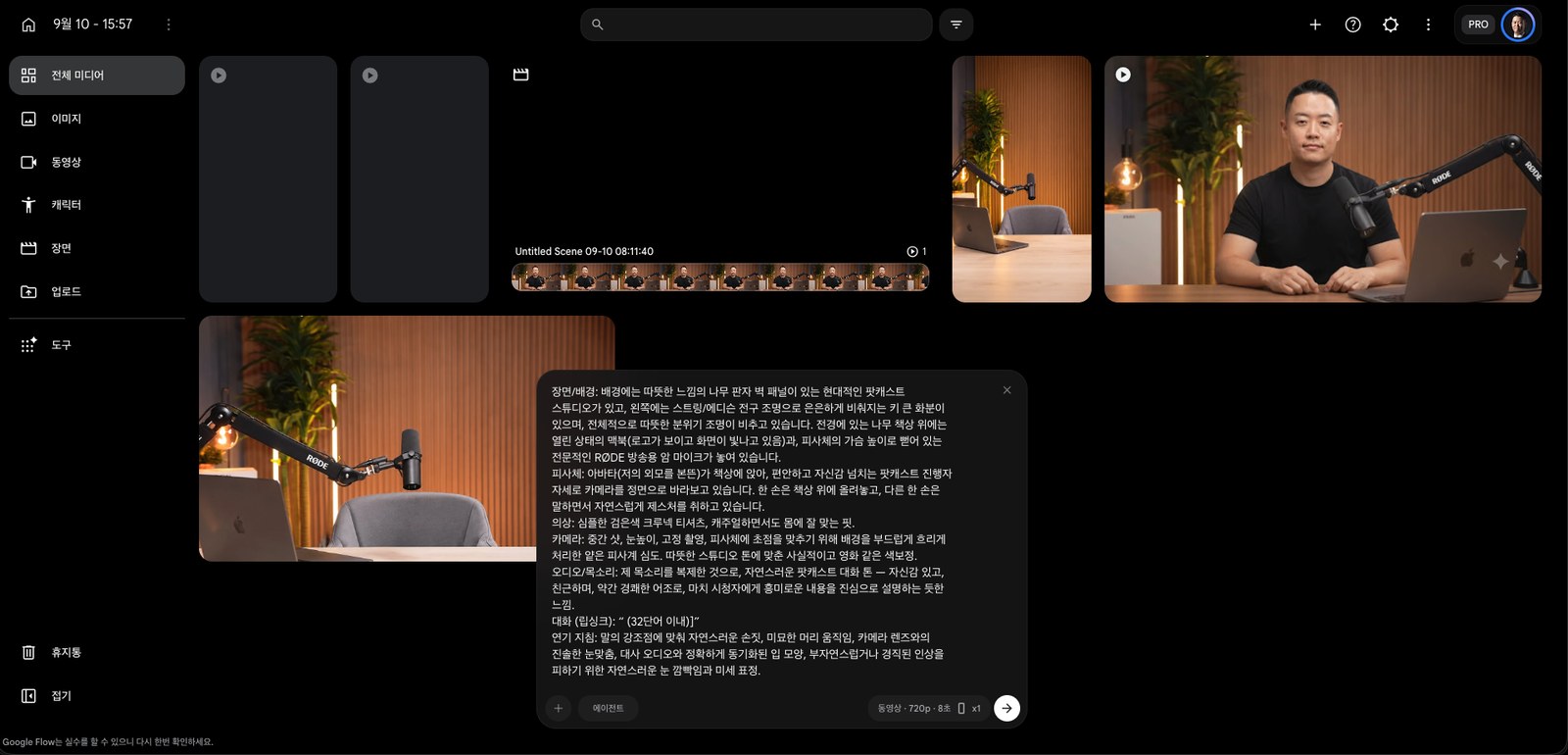Go to the home icon in top bar
This screenshot has height=755, width=1568.
28,25
